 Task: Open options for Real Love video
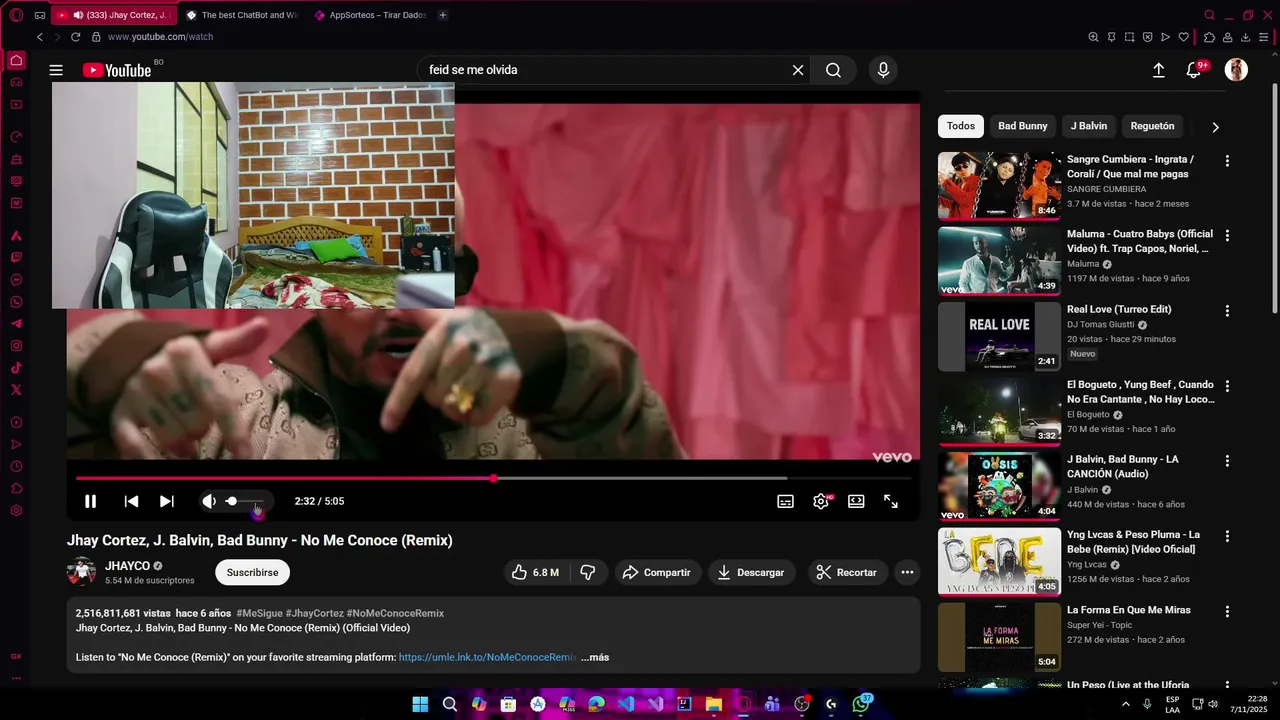click(1227, 310)
